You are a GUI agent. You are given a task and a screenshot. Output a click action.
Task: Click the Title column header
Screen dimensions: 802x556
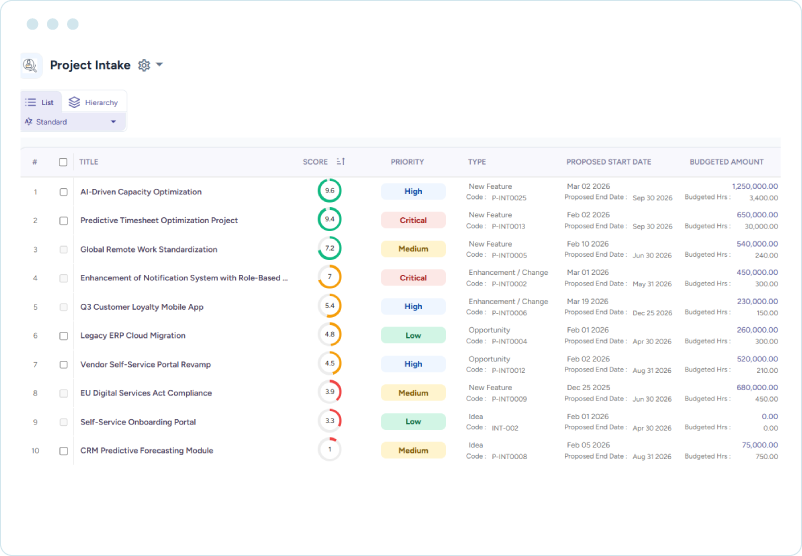[x=88, y=162]
